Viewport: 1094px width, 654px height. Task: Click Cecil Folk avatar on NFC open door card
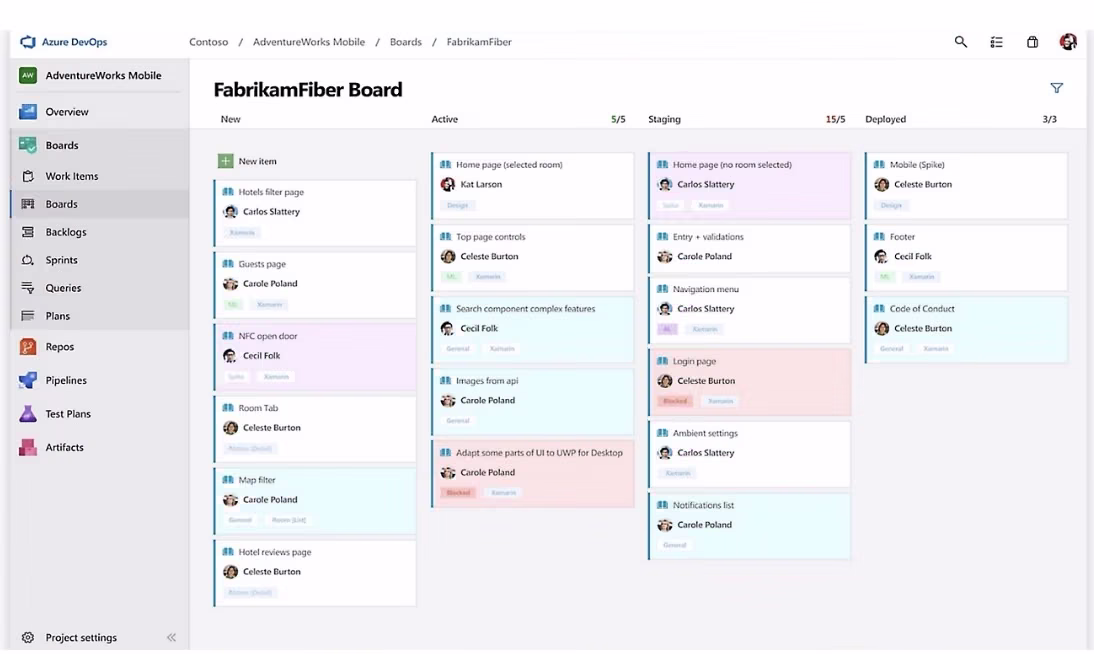coord(230,355)
